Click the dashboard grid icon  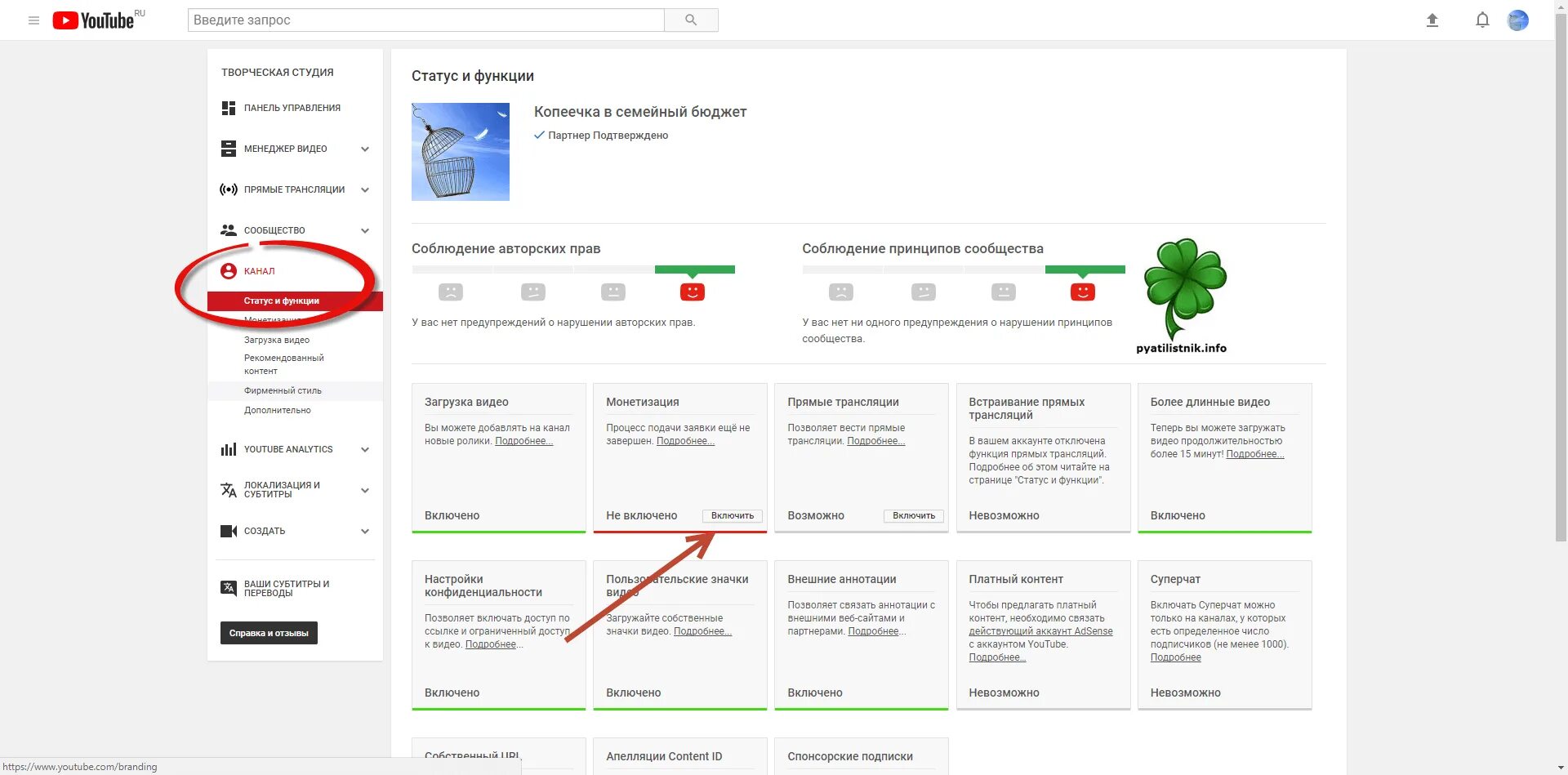click(x=229, y=108)
